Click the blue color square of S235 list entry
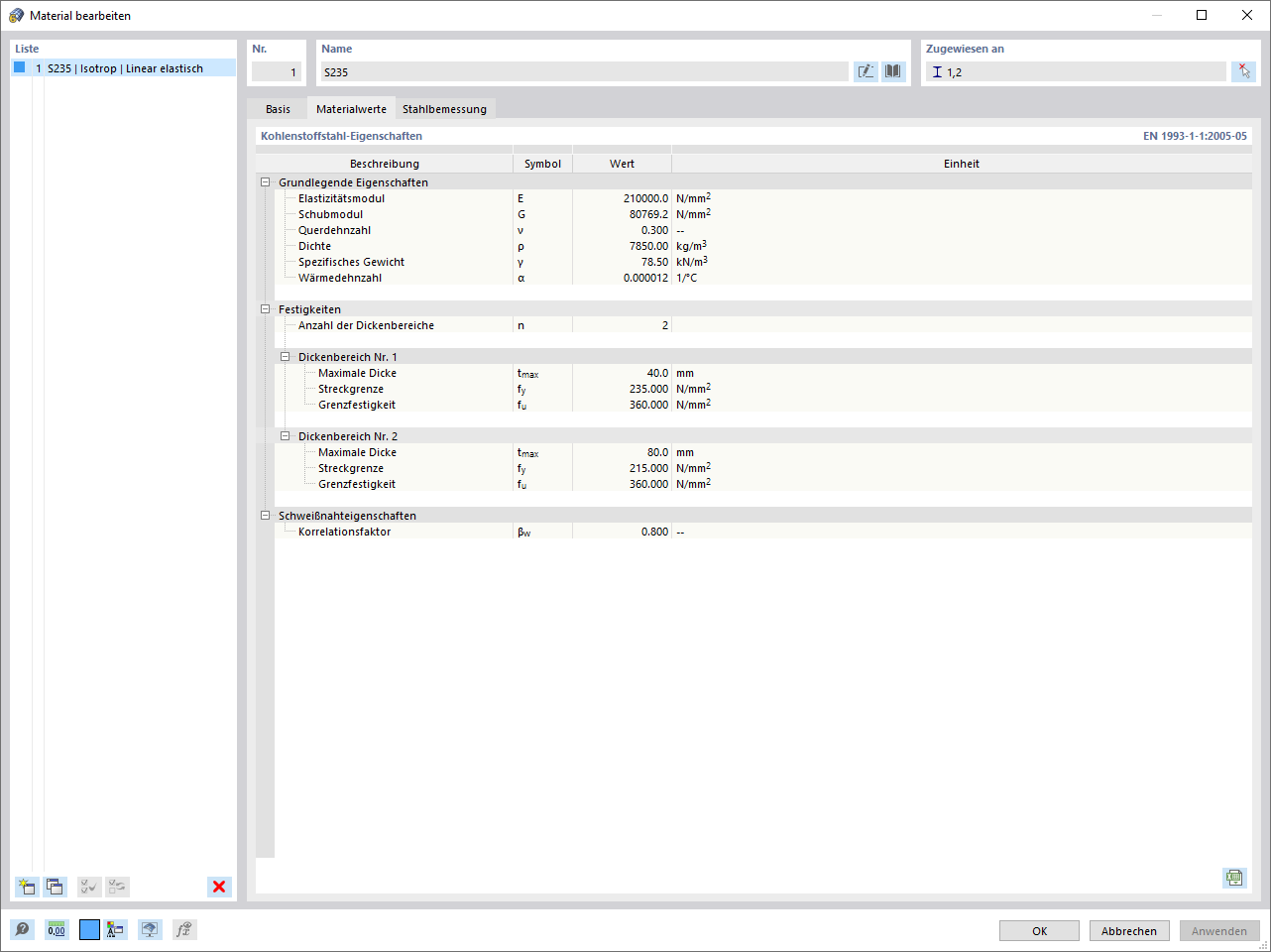 tap(19, 67)
